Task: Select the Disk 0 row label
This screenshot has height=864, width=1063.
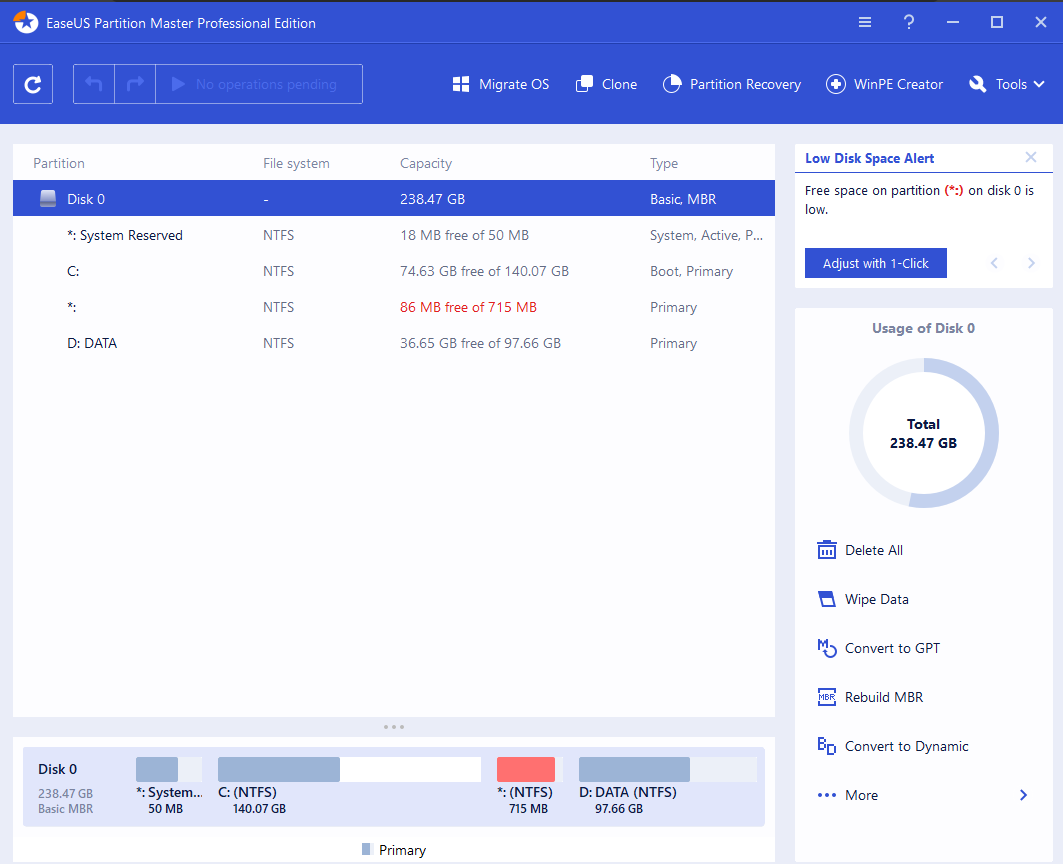Action: point(86,199)
